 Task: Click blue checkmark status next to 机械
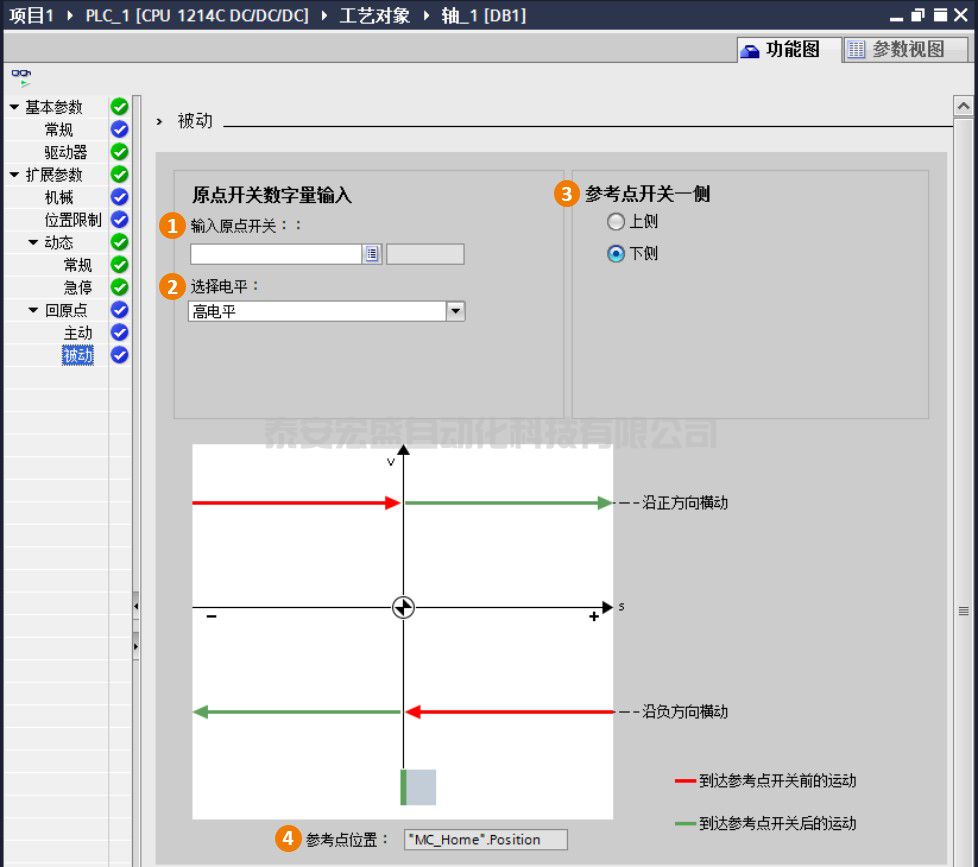point(119,197)
